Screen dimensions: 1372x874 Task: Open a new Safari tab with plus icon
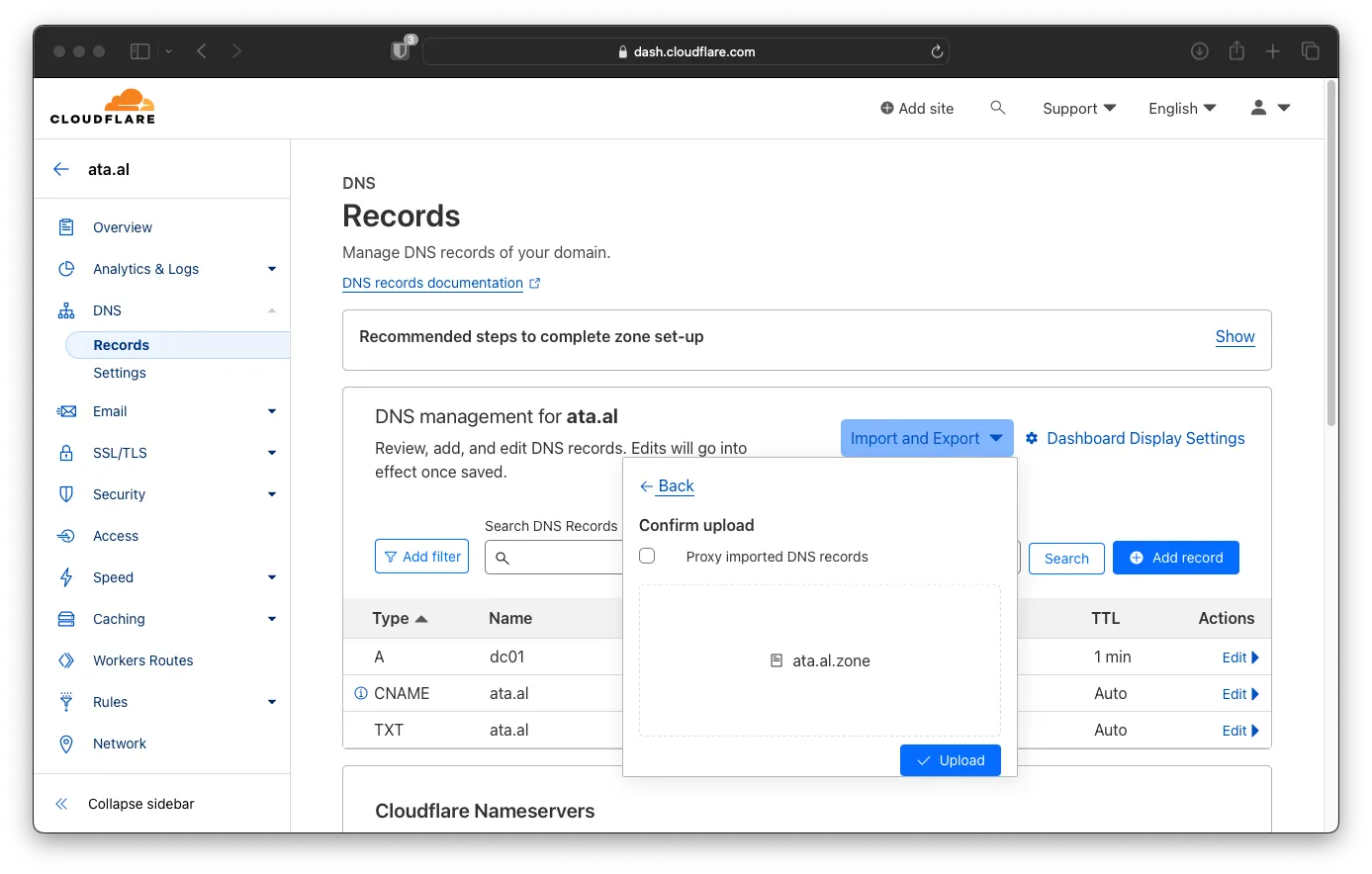(x=1273, y=51)
